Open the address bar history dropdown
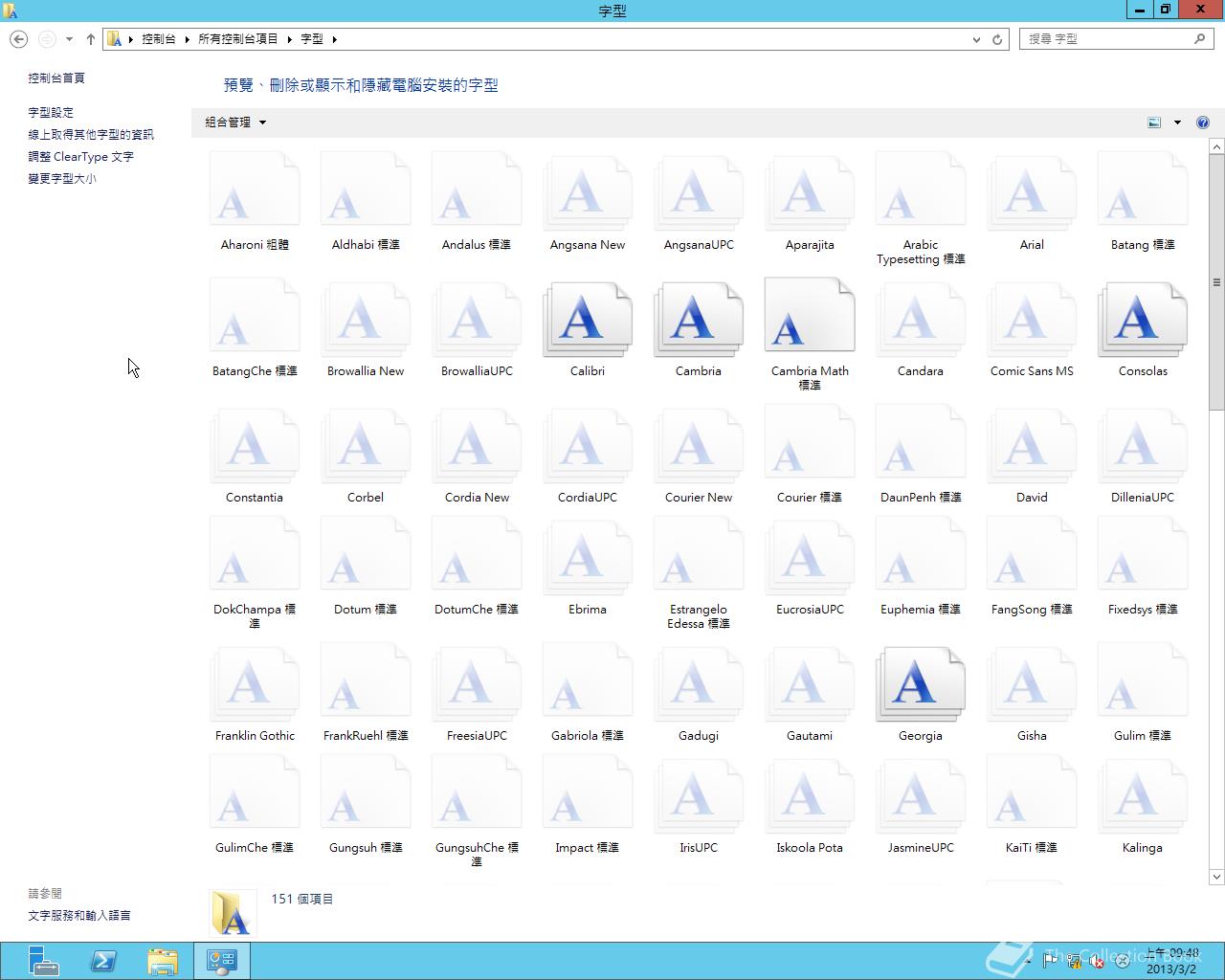This screenshot has width=1225, height=980. [976, 39]
